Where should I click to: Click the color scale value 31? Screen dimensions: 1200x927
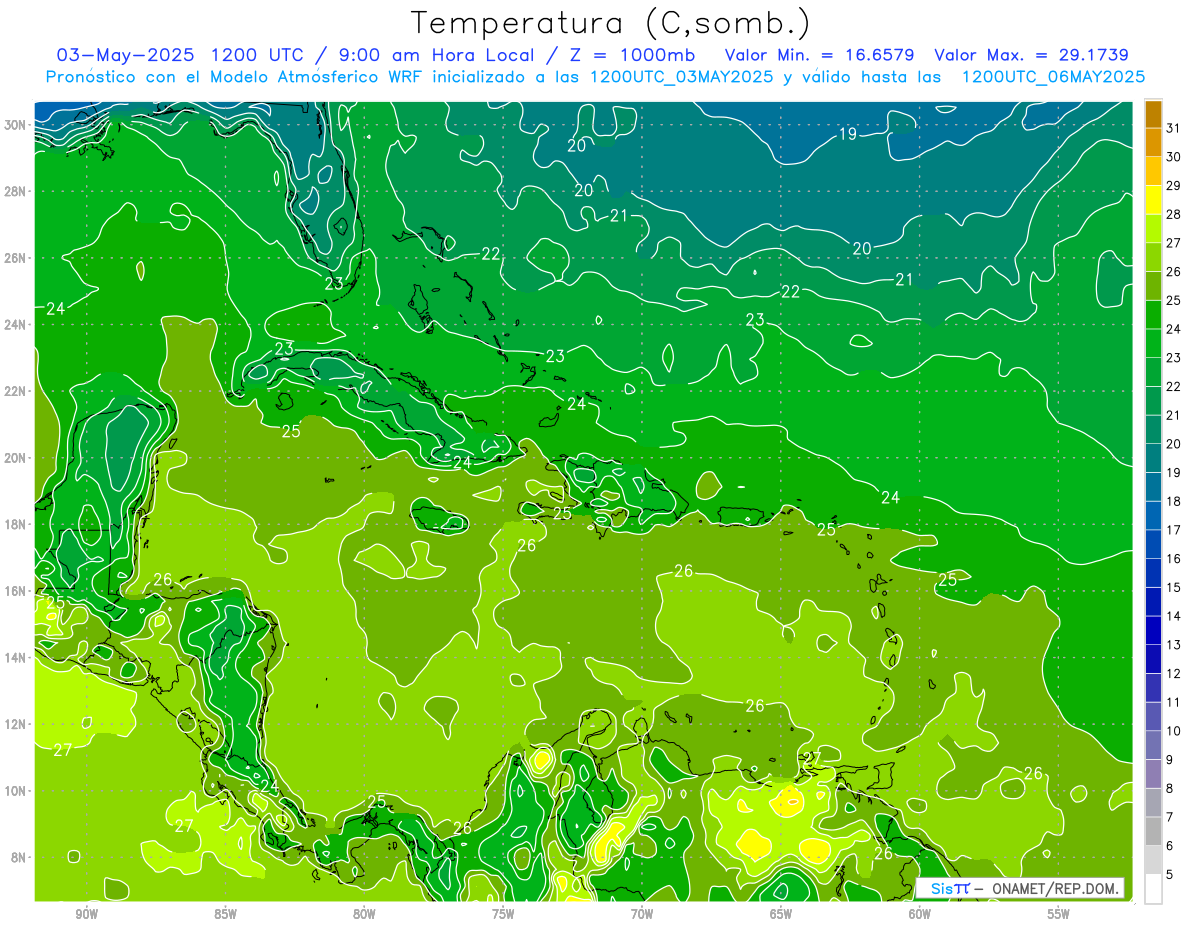(x=1174, y=128)
